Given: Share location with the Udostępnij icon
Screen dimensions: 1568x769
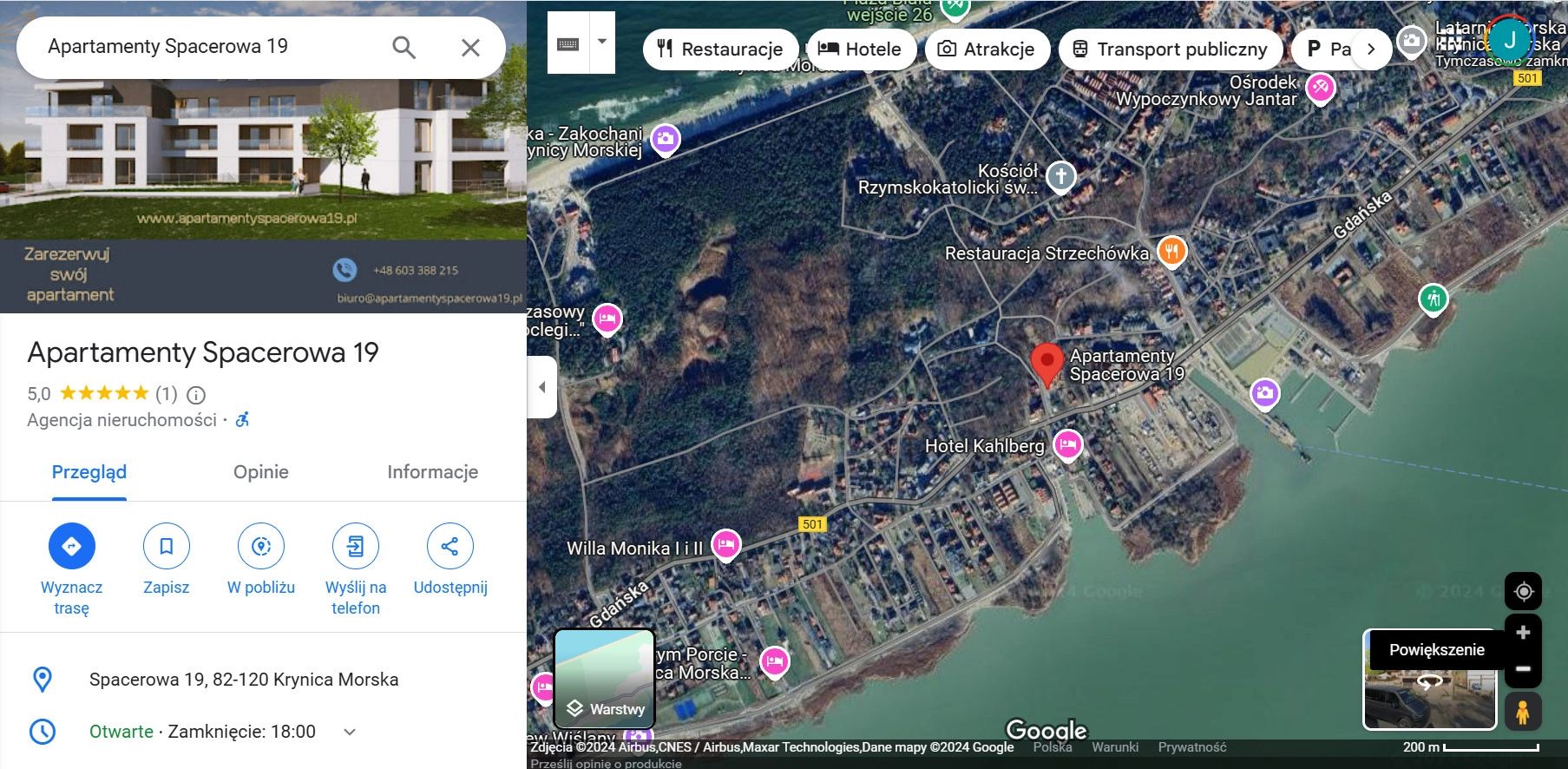Looking at the screenshot, I should pos(449,546).
